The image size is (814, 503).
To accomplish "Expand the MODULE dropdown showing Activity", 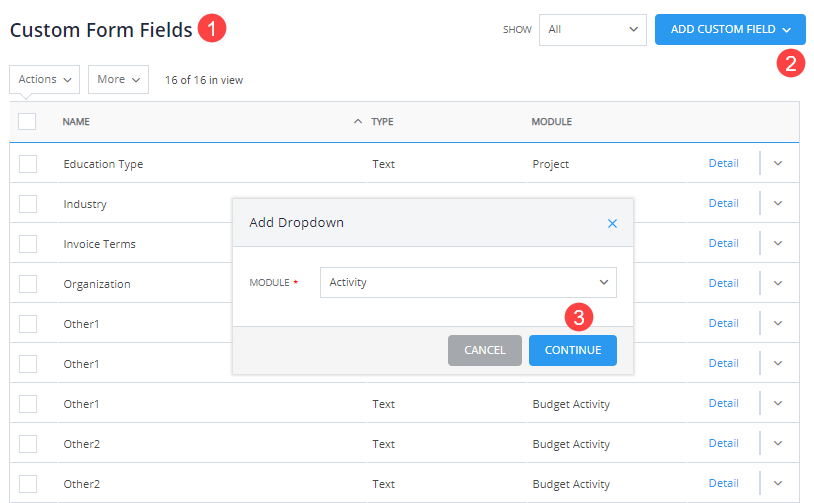I will 468,282.
